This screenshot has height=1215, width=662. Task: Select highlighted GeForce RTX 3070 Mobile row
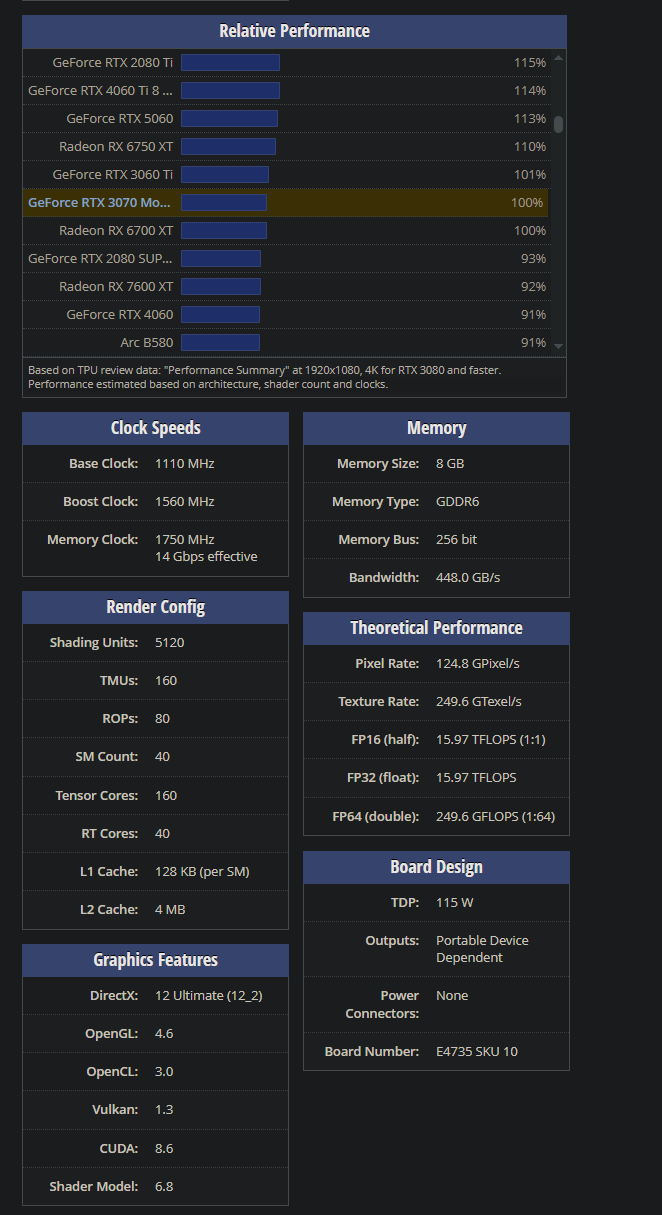pos(286,202)
